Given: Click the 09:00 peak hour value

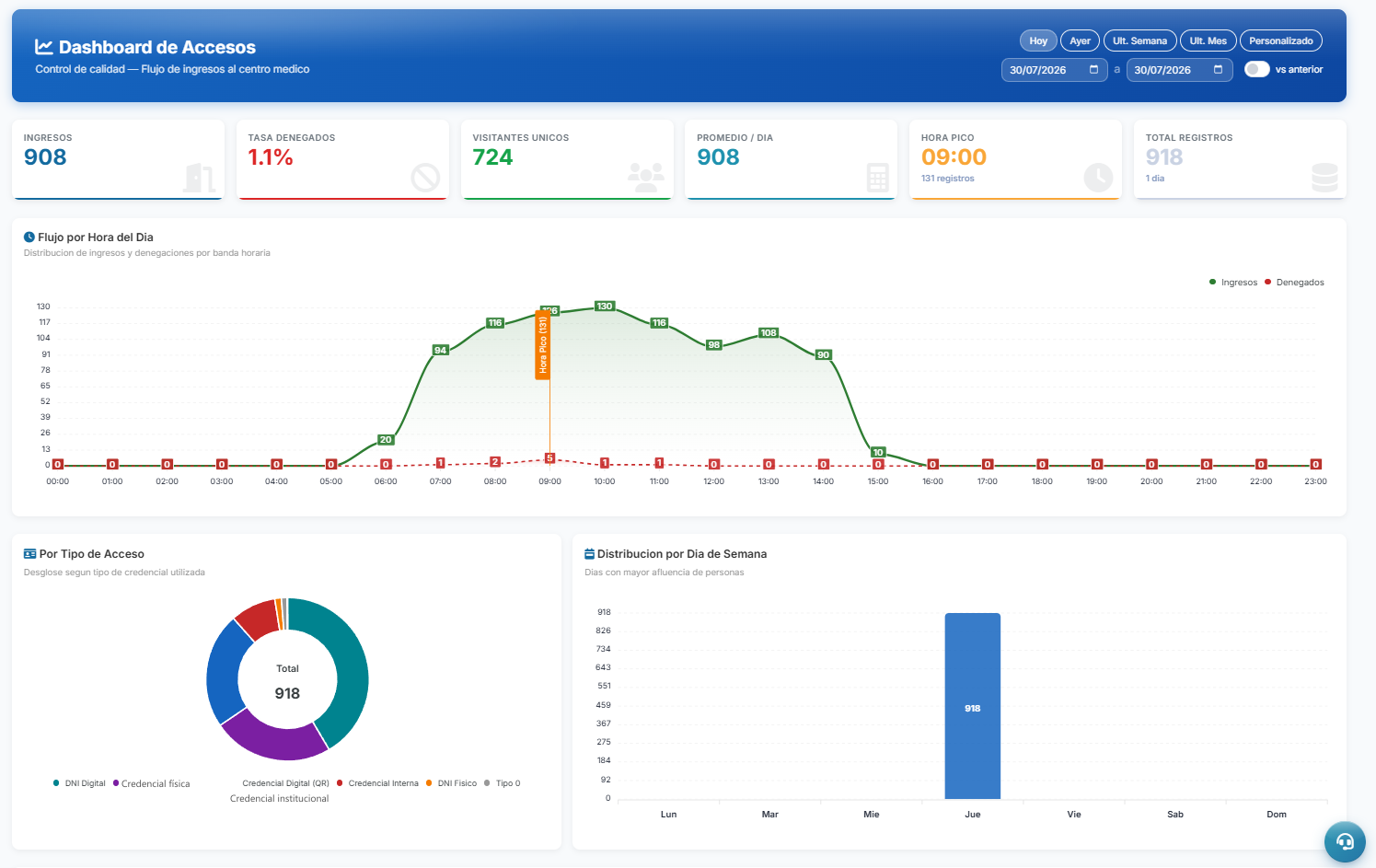Looking at the screenshot, I should [954, 157].
